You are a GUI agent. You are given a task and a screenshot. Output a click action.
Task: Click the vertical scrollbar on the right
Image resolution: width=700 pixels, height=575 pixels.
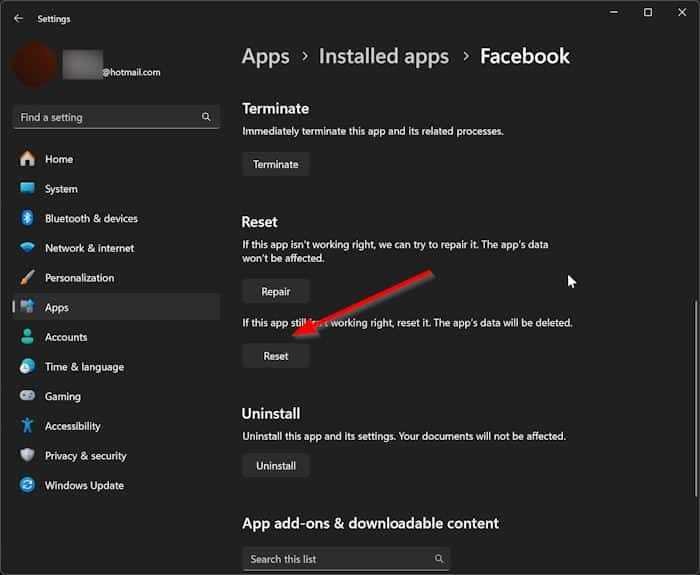[696, 398]
